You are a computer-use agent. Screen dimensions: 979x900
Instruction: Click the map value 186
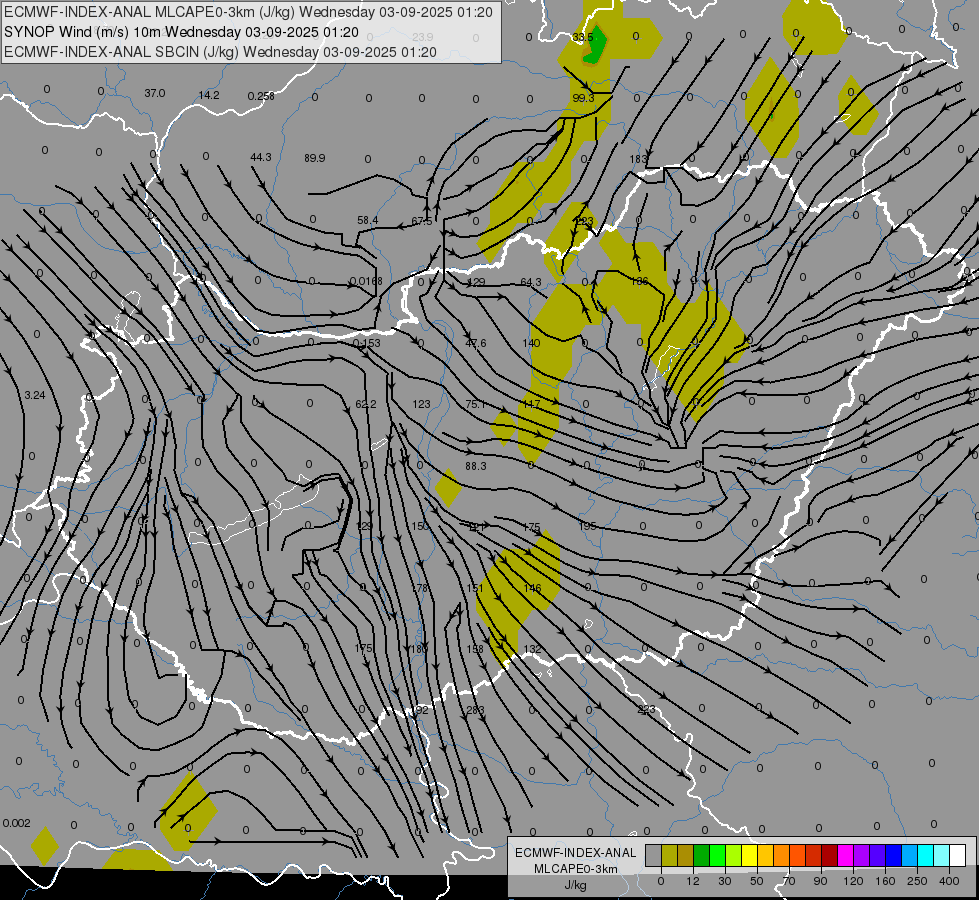[x=639, y=282]
